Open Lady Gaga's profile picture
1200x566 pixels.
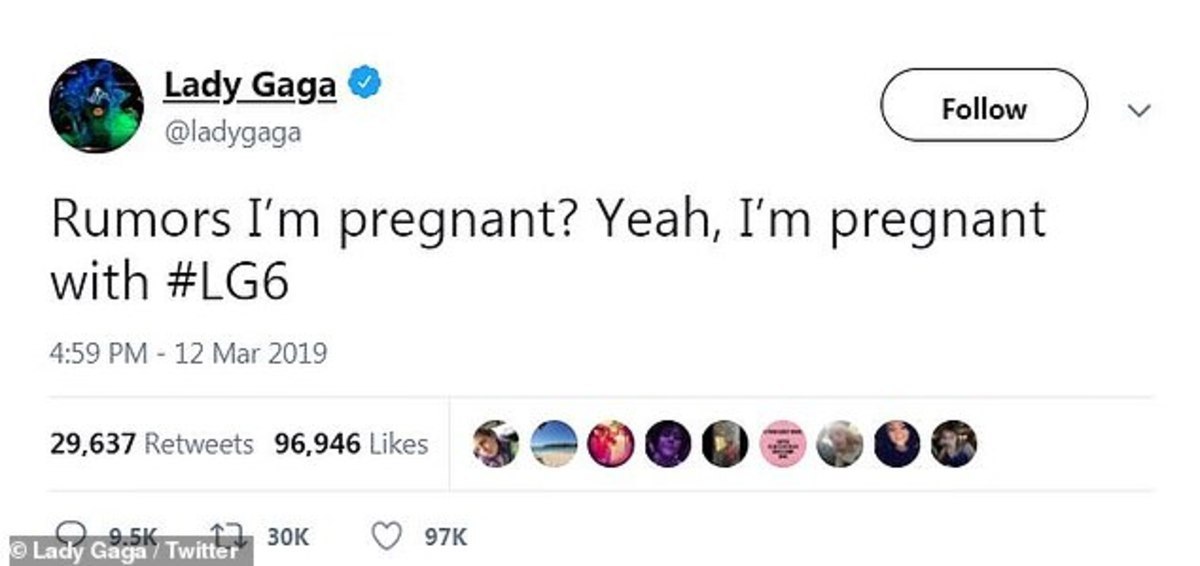point(97,106)
